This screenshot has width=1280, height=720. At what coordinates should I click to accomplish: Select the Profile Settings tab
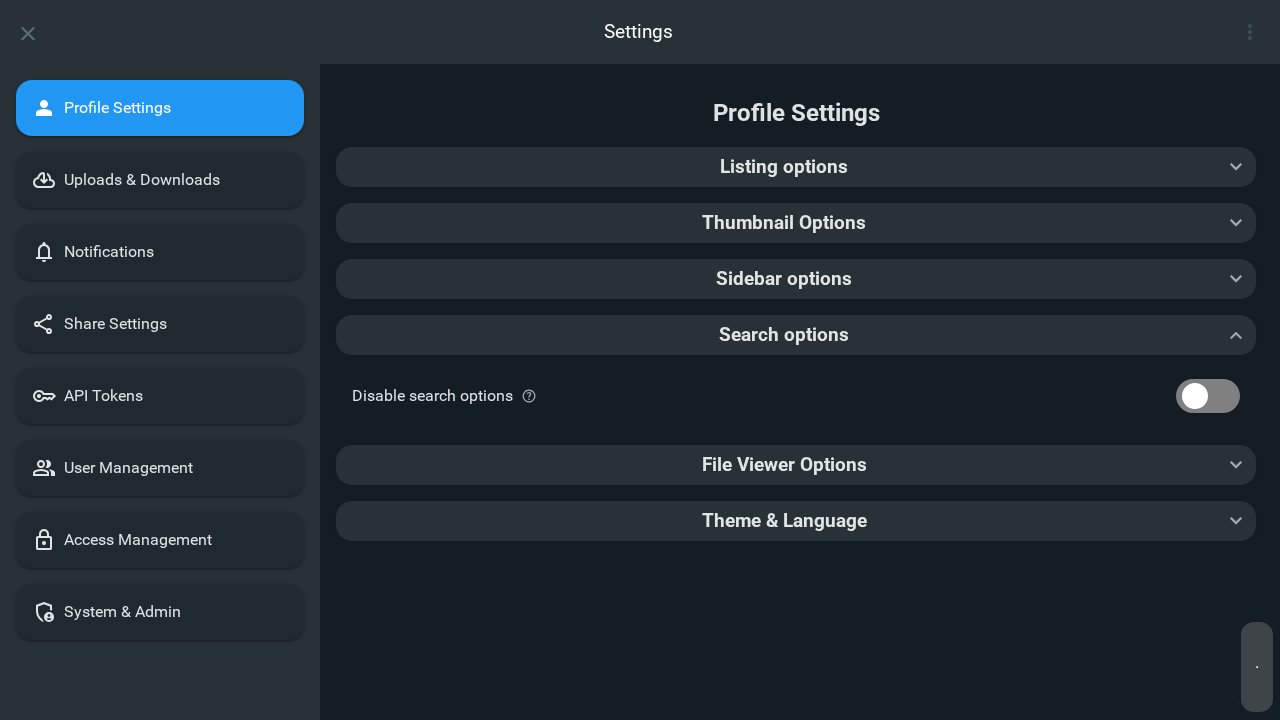160,108
